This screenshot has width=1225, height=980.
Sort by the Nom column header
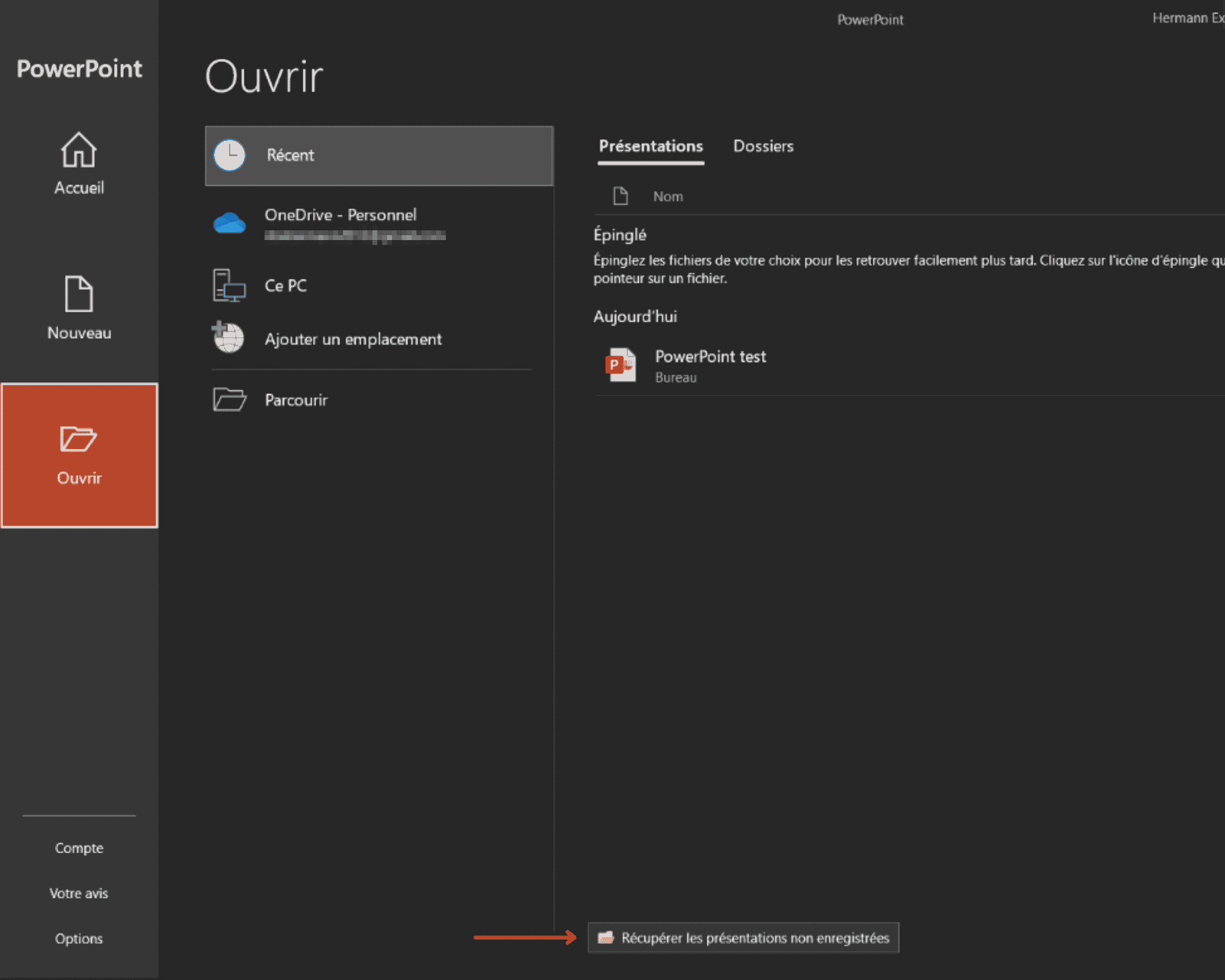coord(668,197)
